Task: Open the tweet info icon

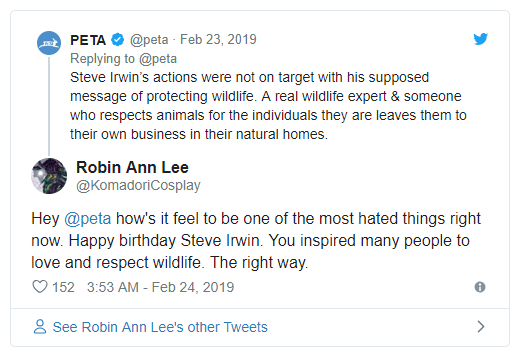Action: point(480,287)
